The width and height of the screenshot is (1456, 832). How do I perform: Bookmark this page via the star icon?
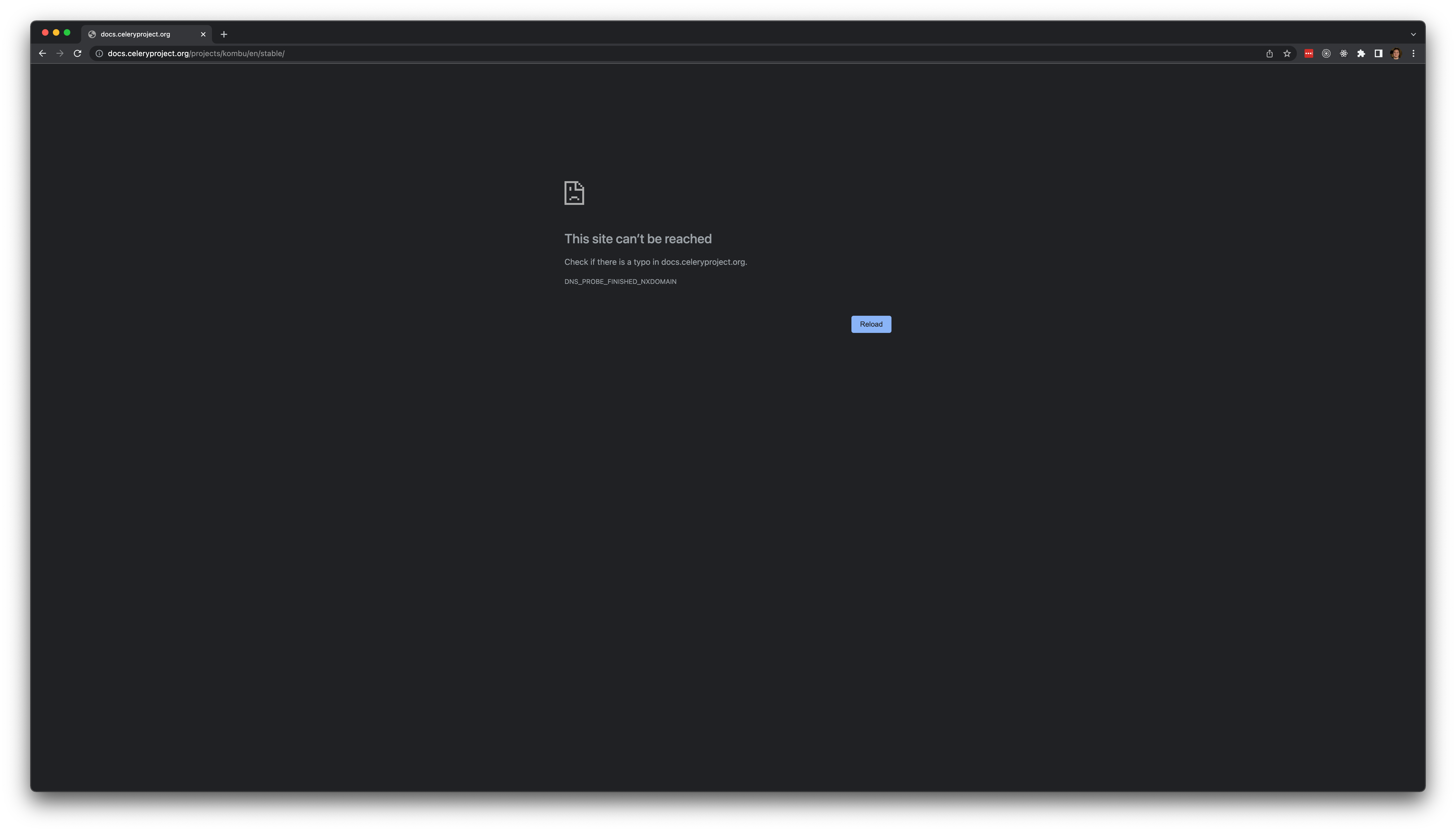click(1287, 53)
